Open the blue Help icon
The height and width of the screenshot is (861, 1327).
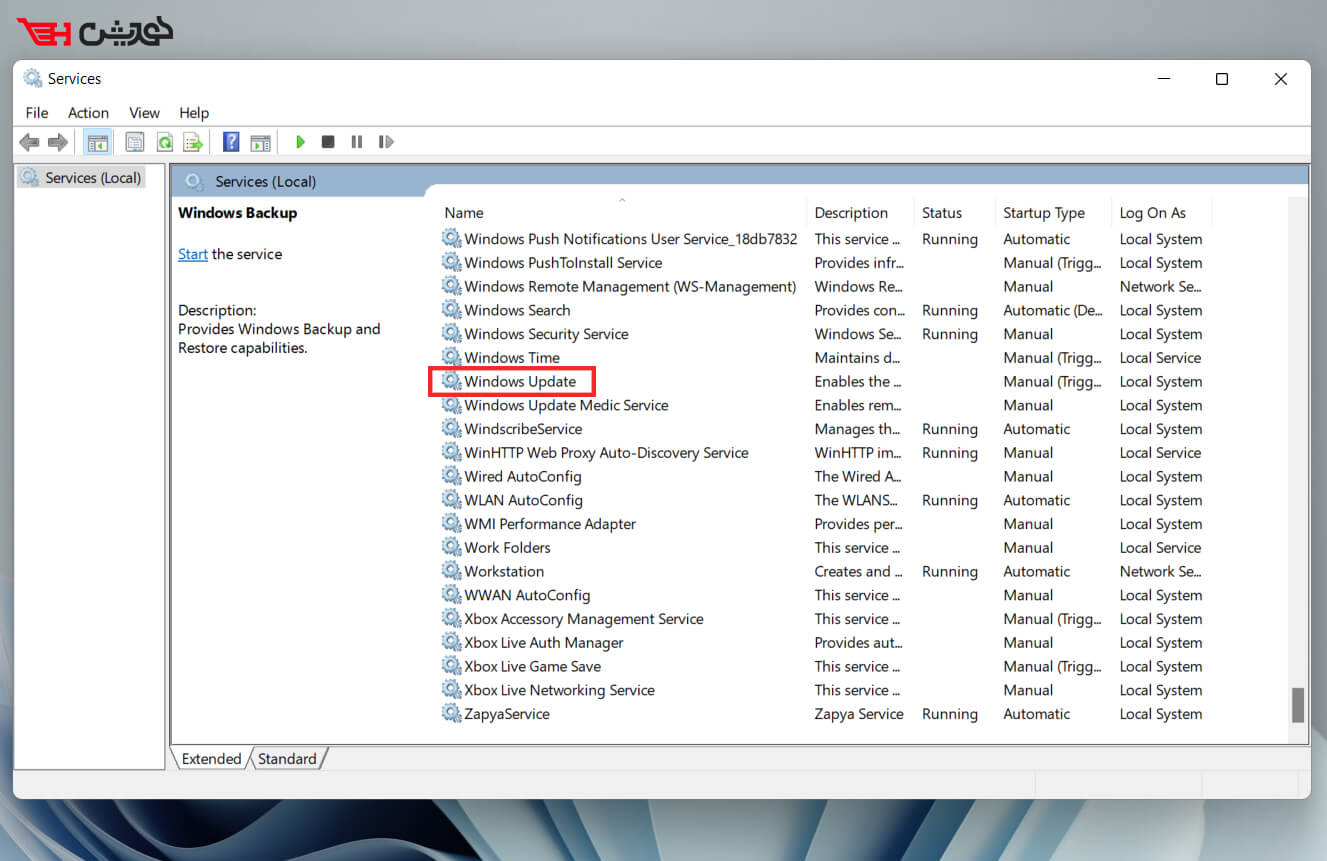(x=231, y=142)
